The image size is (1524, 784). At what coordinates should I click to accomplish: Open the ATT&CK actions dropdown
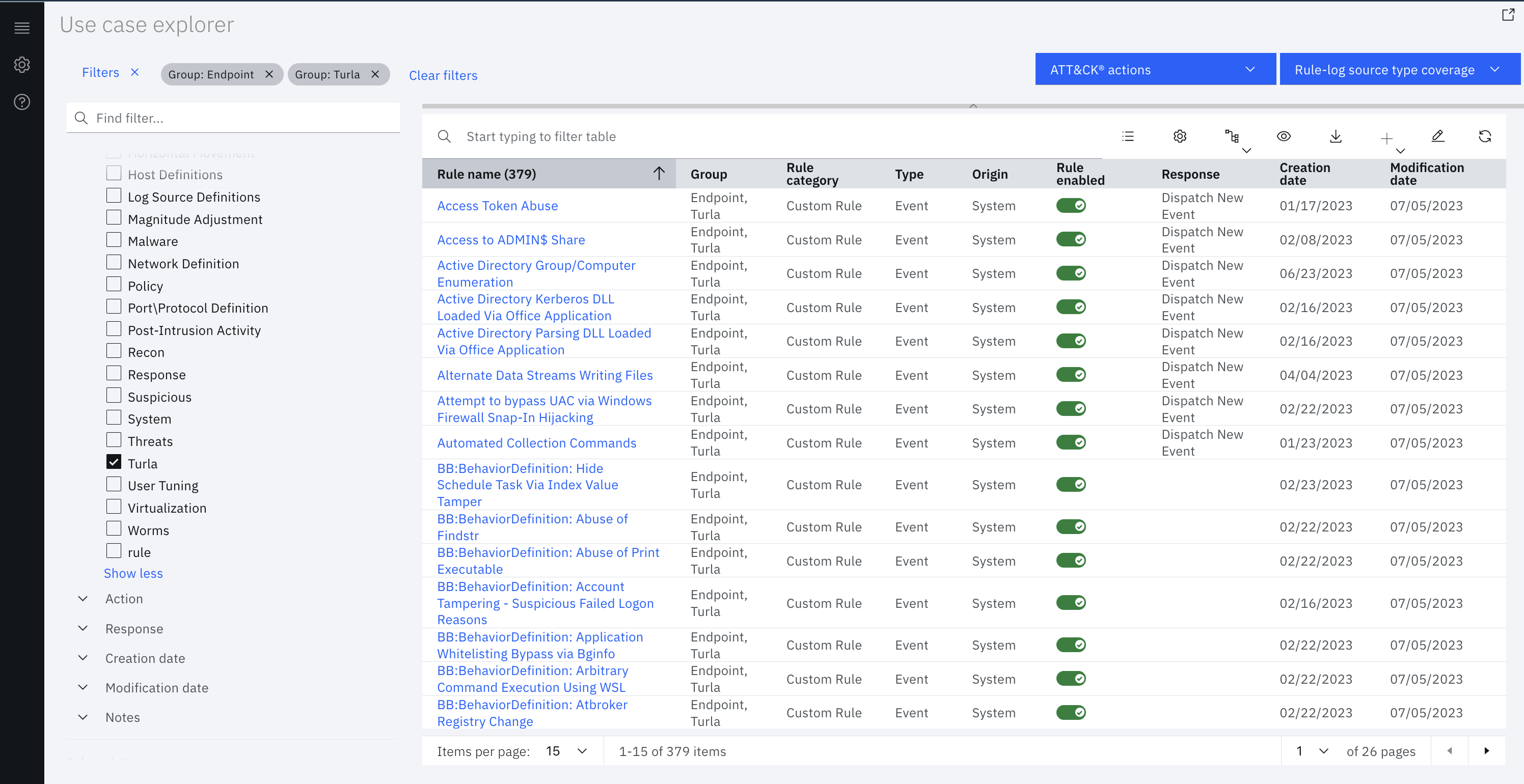pyautogui.click(x=1154, y=69)
